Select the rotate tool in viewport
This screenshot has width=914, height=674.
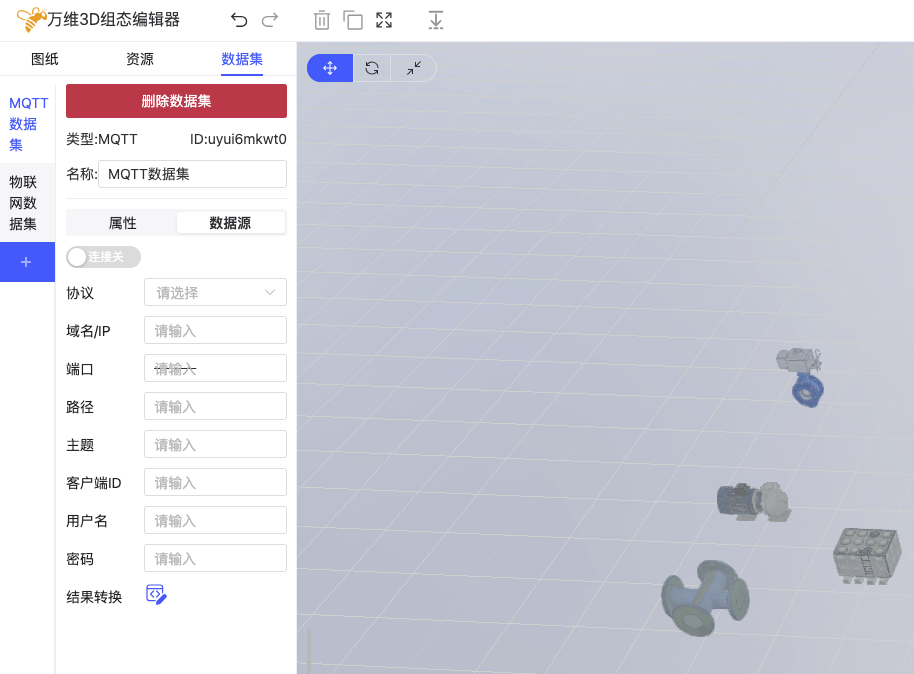click(372, 68)
